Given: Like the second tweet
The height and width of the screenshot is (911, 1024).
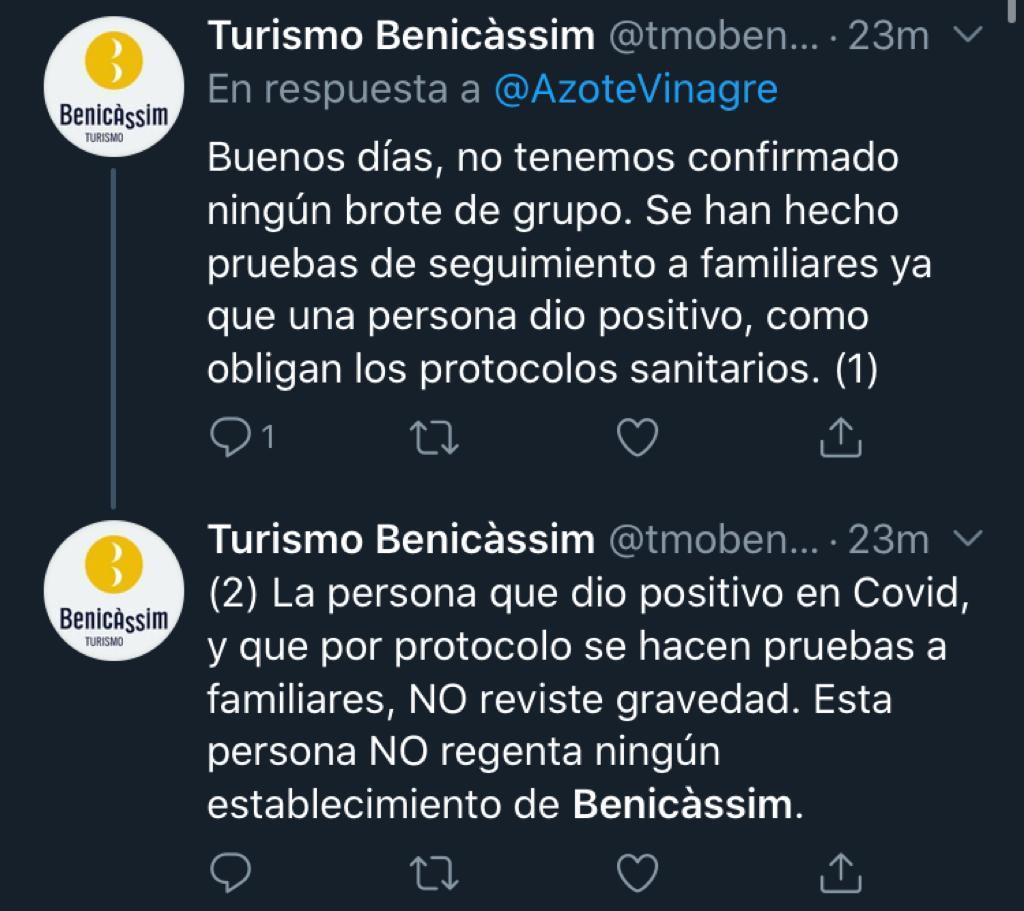Looking at the screenshot, I should pyautogui.click(x=637, y=871).
